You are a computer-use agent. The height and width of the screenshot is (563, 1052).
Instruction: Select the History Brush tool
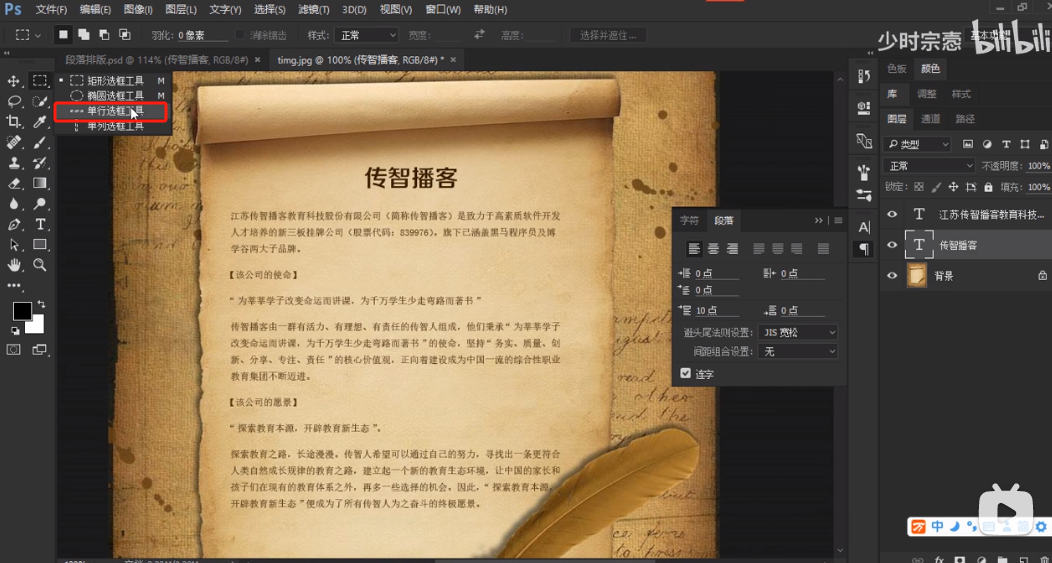coord(40,162)
